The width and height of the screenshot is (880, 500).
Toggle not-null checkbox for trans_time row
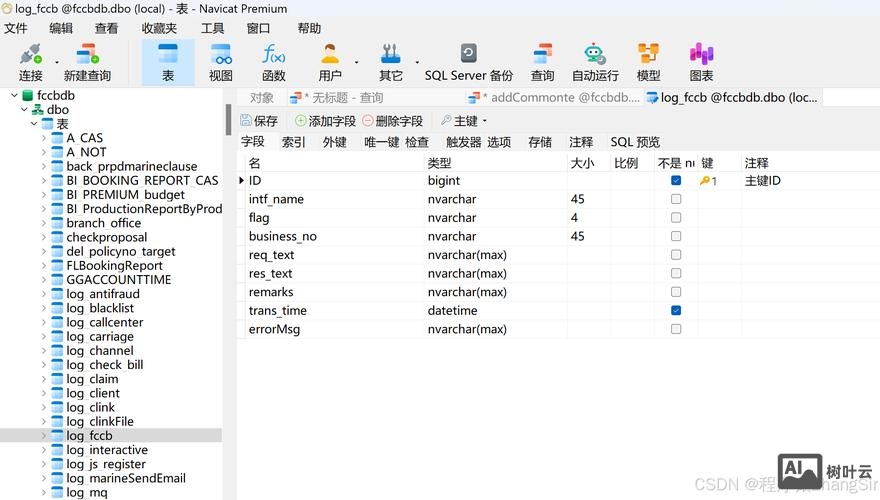676,311
